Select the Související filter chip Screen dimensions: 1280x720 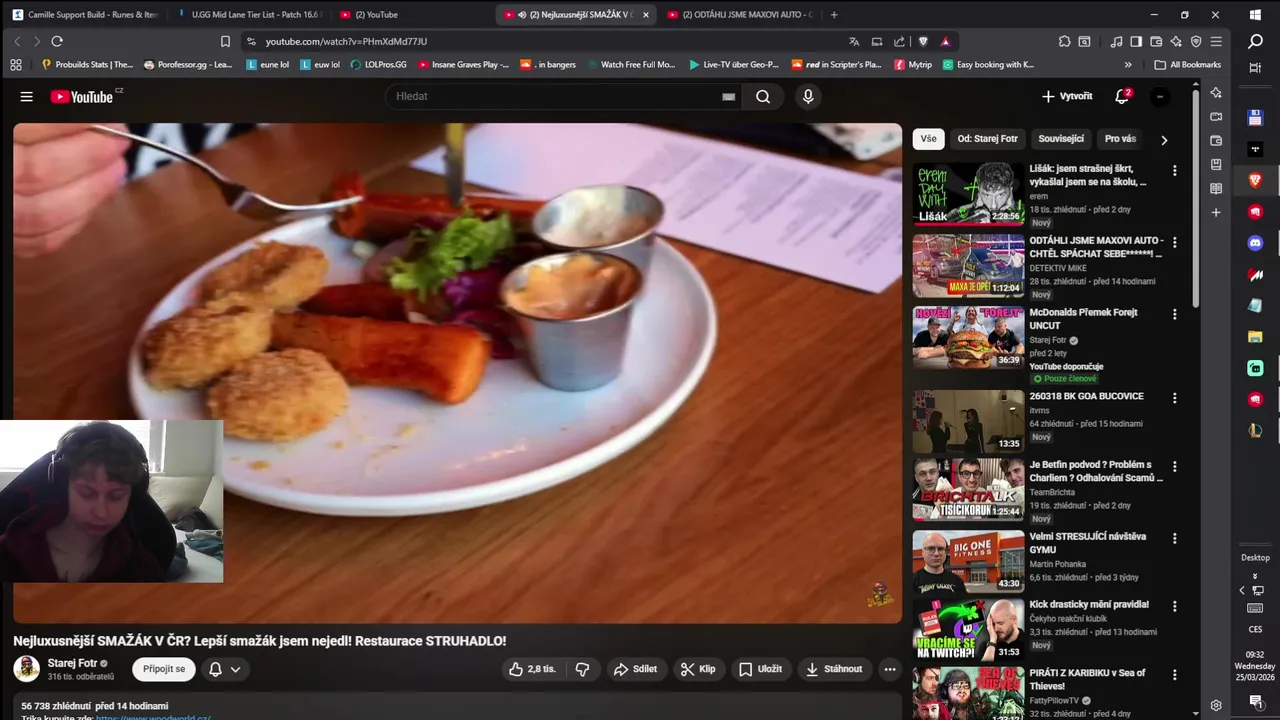click(1061, 139)
